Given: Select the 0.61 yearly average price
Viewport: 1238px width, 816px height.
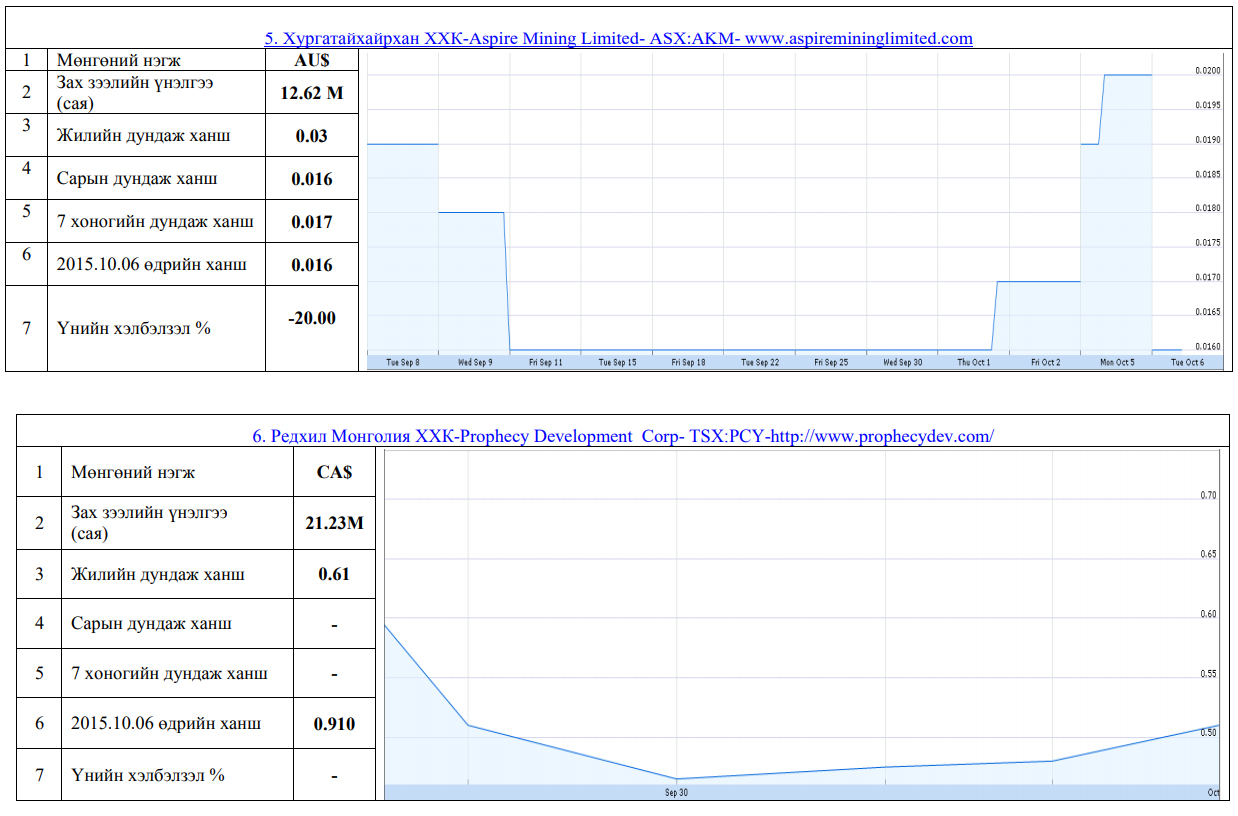Looking at the screenshot, I should [x=334, y=574].
